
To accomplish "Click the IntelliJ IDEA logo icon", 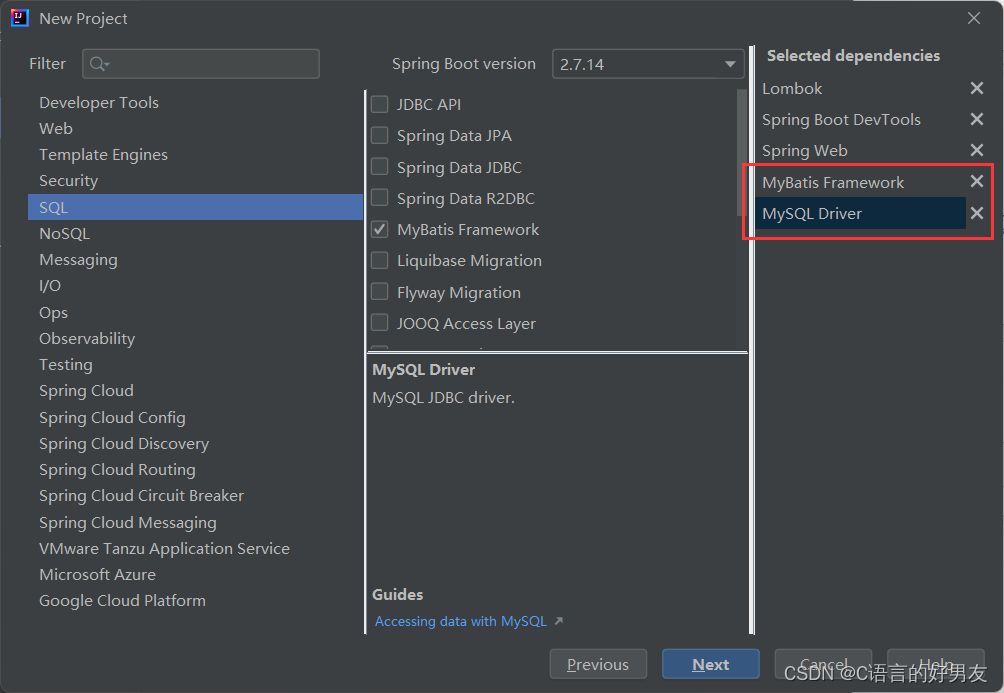I will 20,18.
